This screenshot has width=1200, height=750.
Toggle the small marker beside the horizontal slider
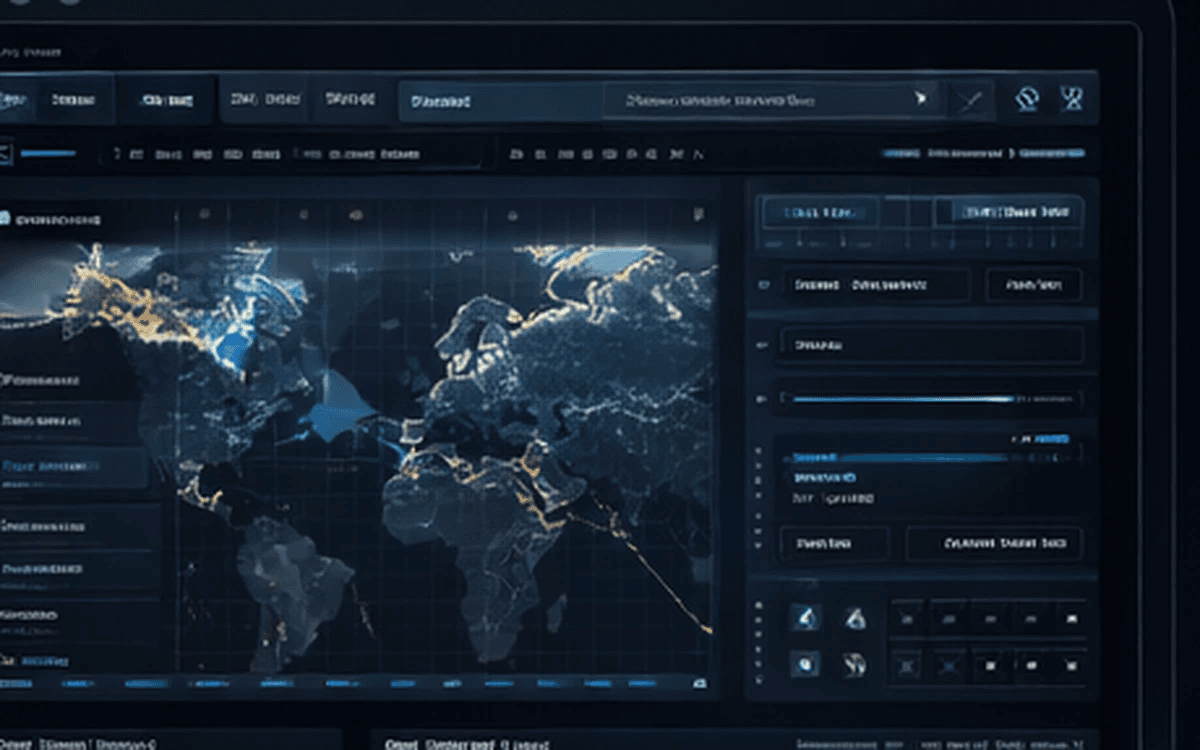[762, 398]
